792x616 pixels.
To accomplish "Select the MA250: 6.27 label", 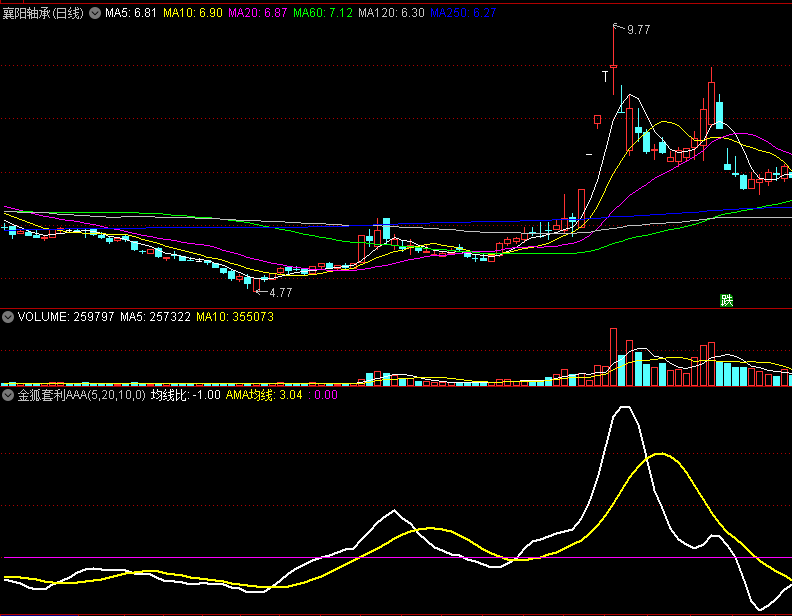I will tap(463, 13).
